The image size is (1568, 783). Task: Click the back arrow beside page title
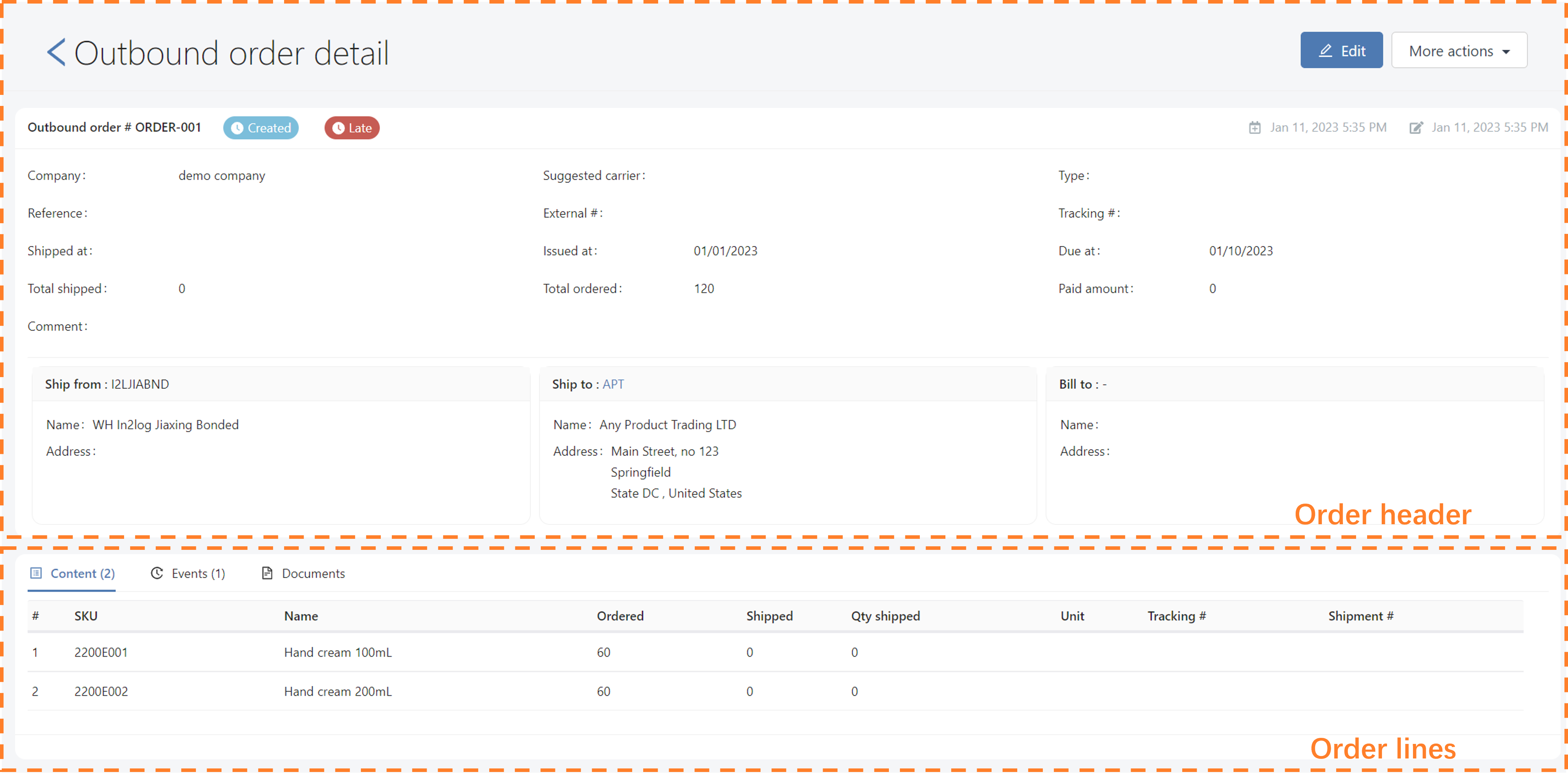[56, 52]
